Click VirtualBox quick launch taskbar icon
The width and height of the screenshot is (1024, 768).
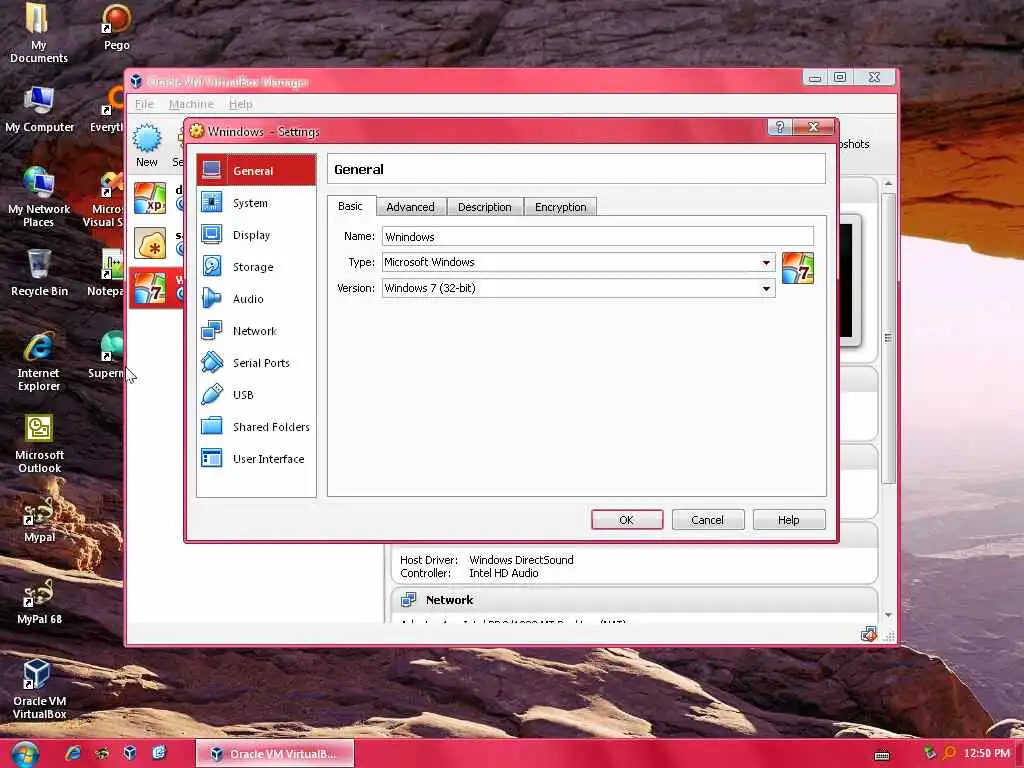point(130,753)
